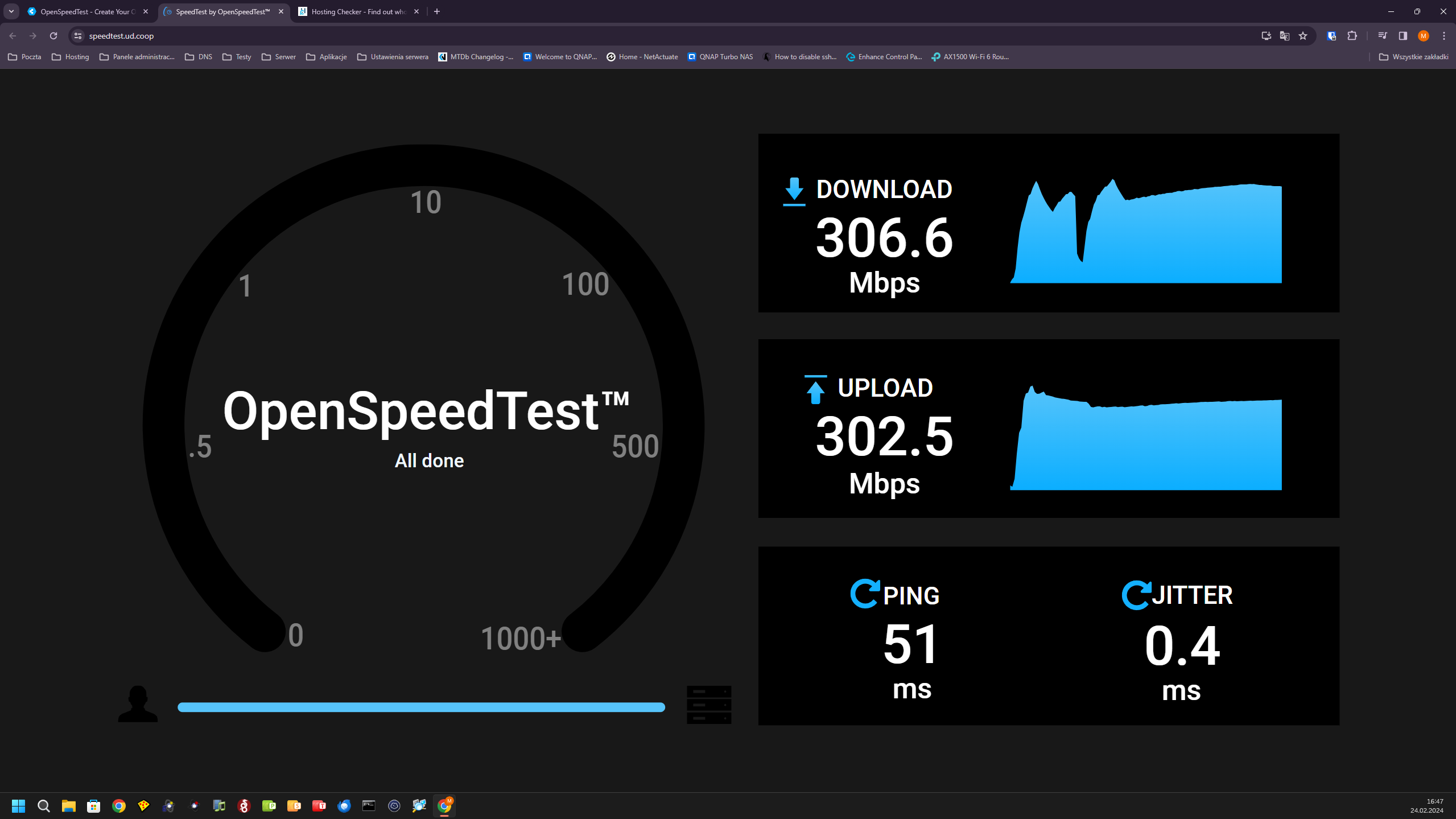This screenshot has width=1456, height=819.
Task: Toggle the Chrome side panel
Action: click(x=1403, y=36)
